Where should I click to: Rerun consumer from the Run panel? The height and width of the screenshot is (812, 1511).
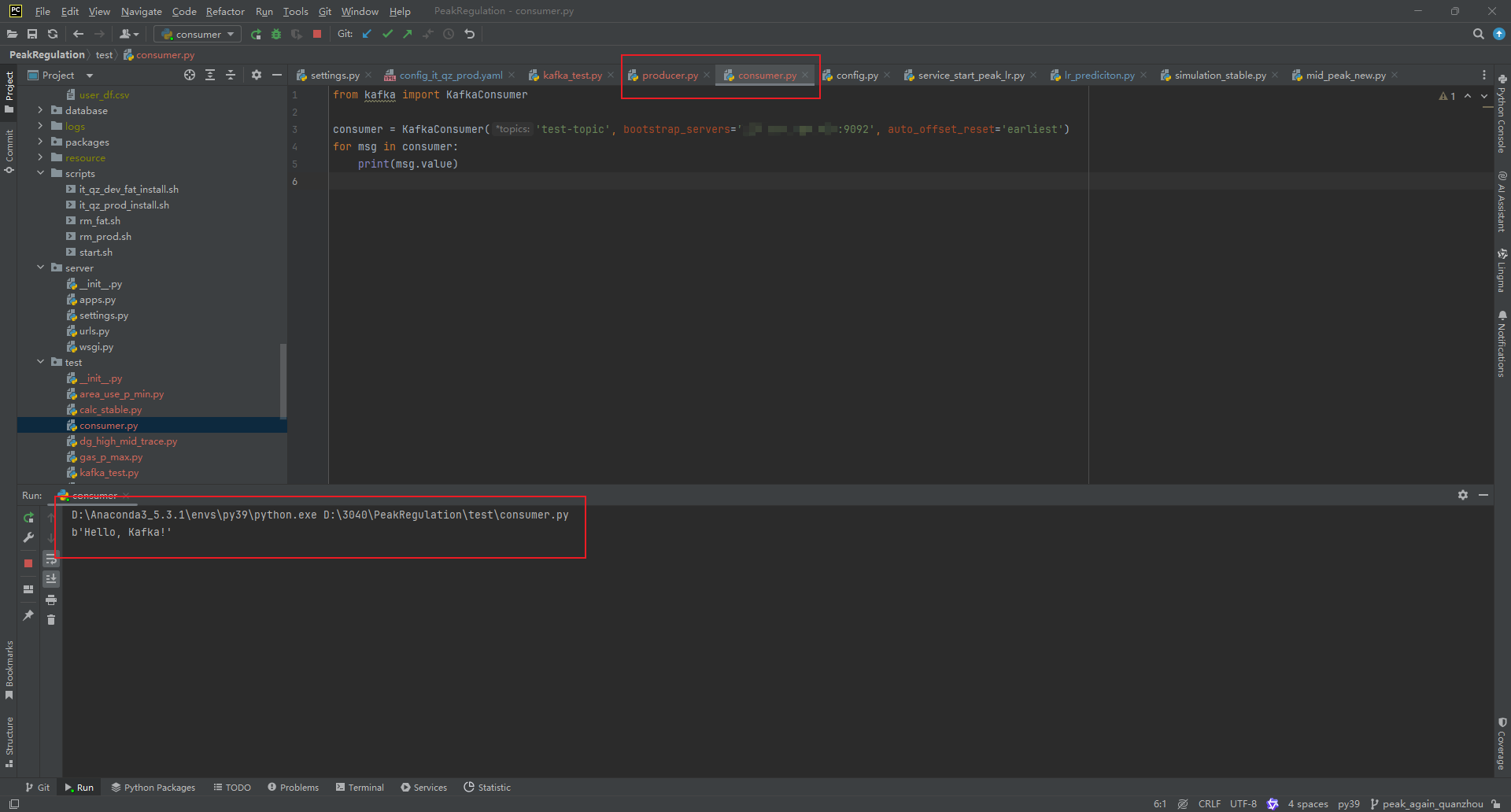pyautogui.click(x=28, y=518)
